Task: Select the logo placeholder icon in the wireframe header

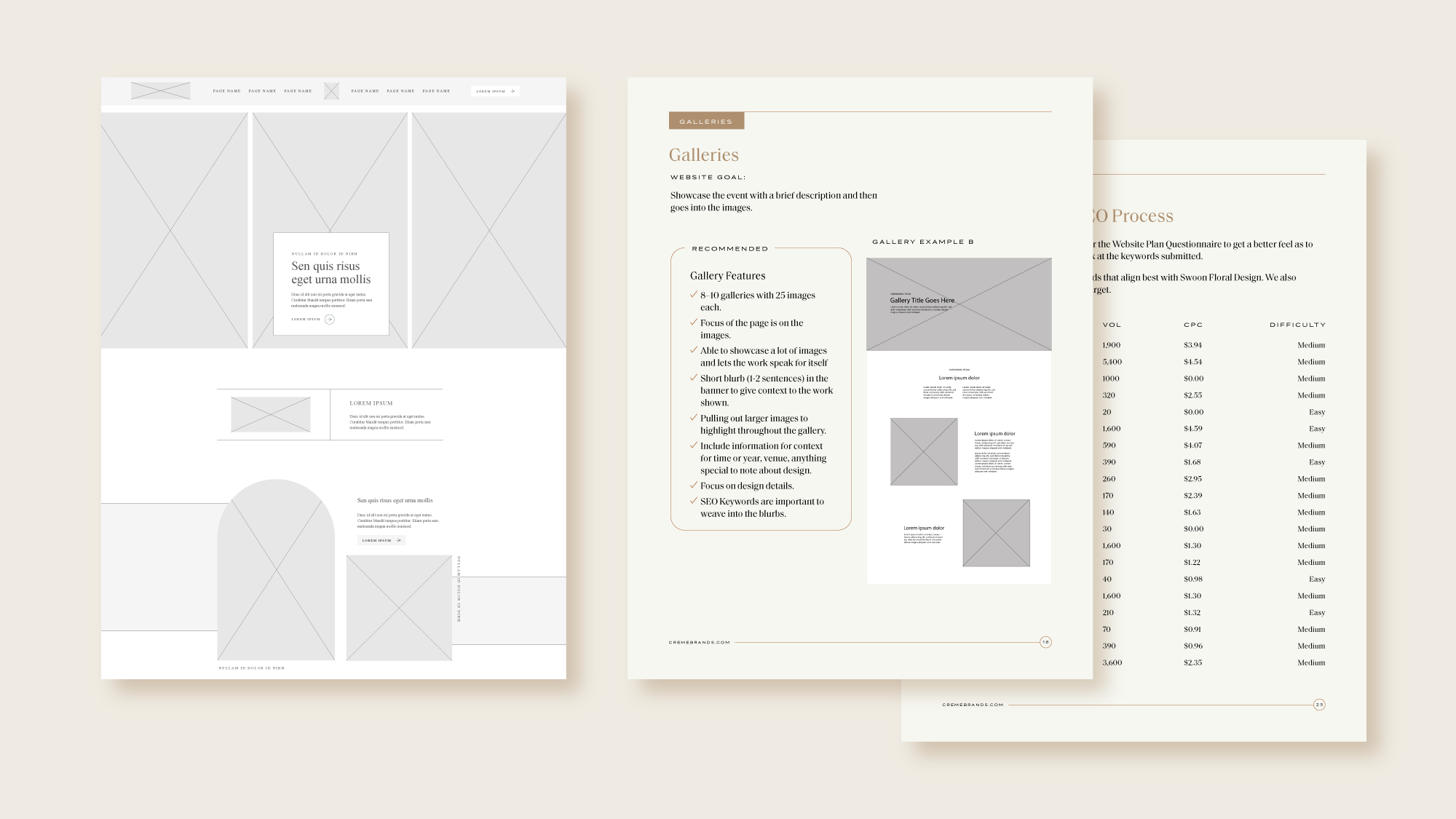Action: pos(159,91)
